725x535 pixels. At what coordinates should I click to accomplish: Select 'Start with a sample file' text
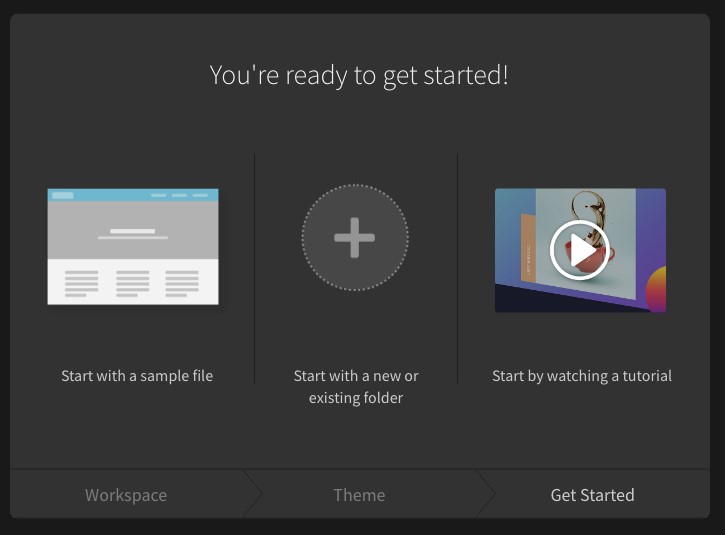pos(137,376)
